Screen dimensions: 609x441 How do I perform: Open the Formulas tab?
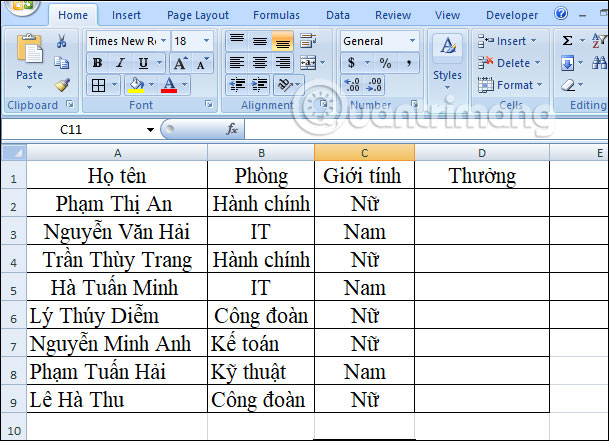click(276, 15)
